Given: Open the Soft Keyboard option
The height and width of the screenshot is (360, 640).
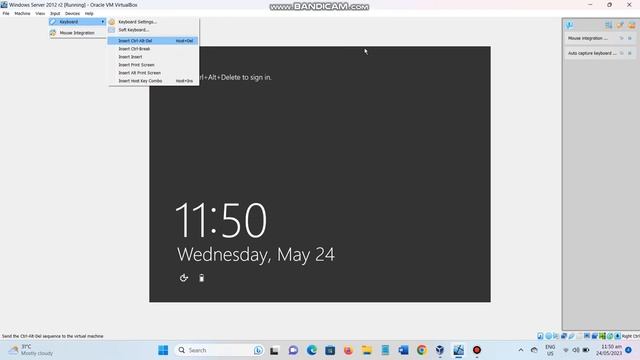Looking at the screenshot, I should pos(153,30).
